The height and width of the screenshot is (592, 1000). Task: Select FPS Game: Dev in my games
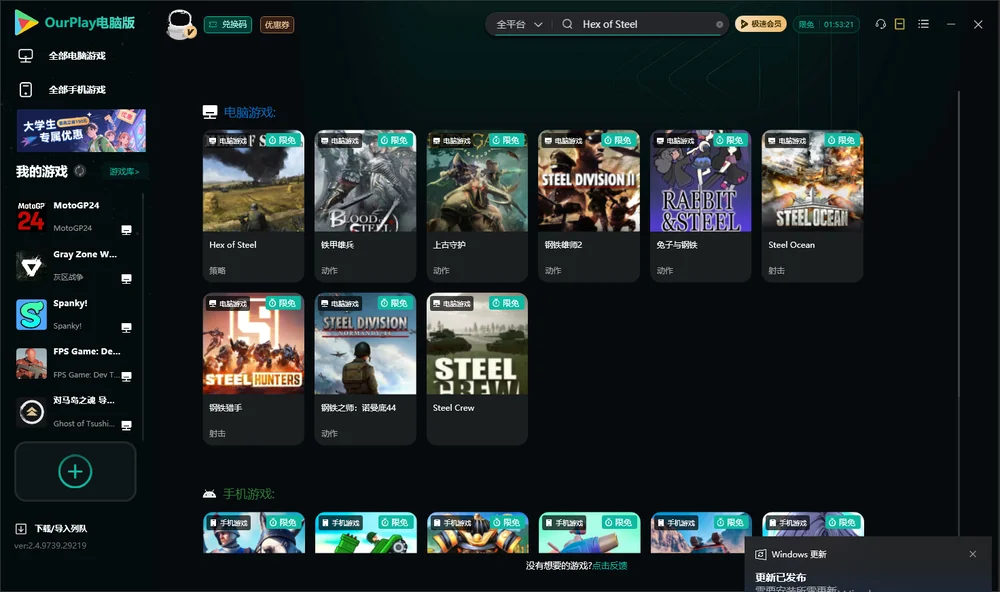point(75,363)
